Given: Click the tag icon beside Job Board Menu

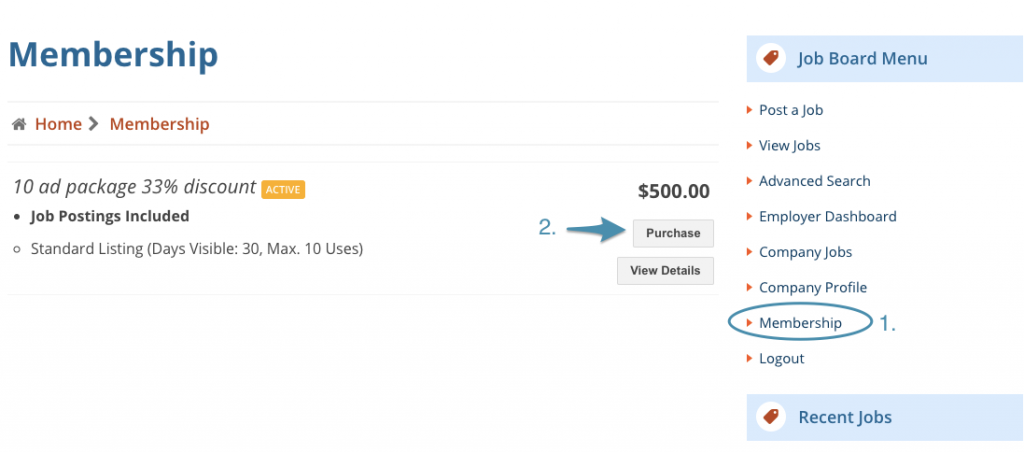Looking at the screenshot, I should pyautogui.click(x=770, y=59).
